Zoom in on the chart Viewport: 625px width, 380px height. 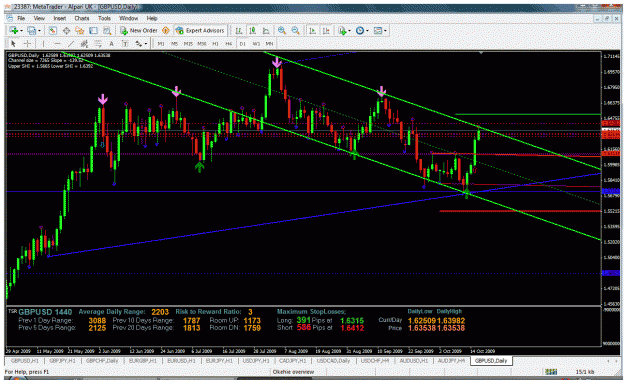point(282,31)
